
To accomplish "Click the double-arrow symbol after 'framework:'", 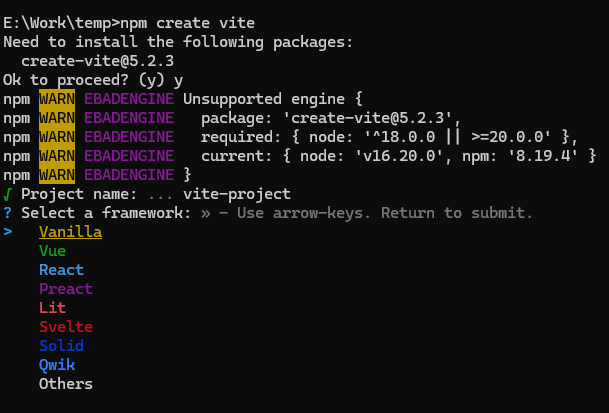I will pos(205,213).
